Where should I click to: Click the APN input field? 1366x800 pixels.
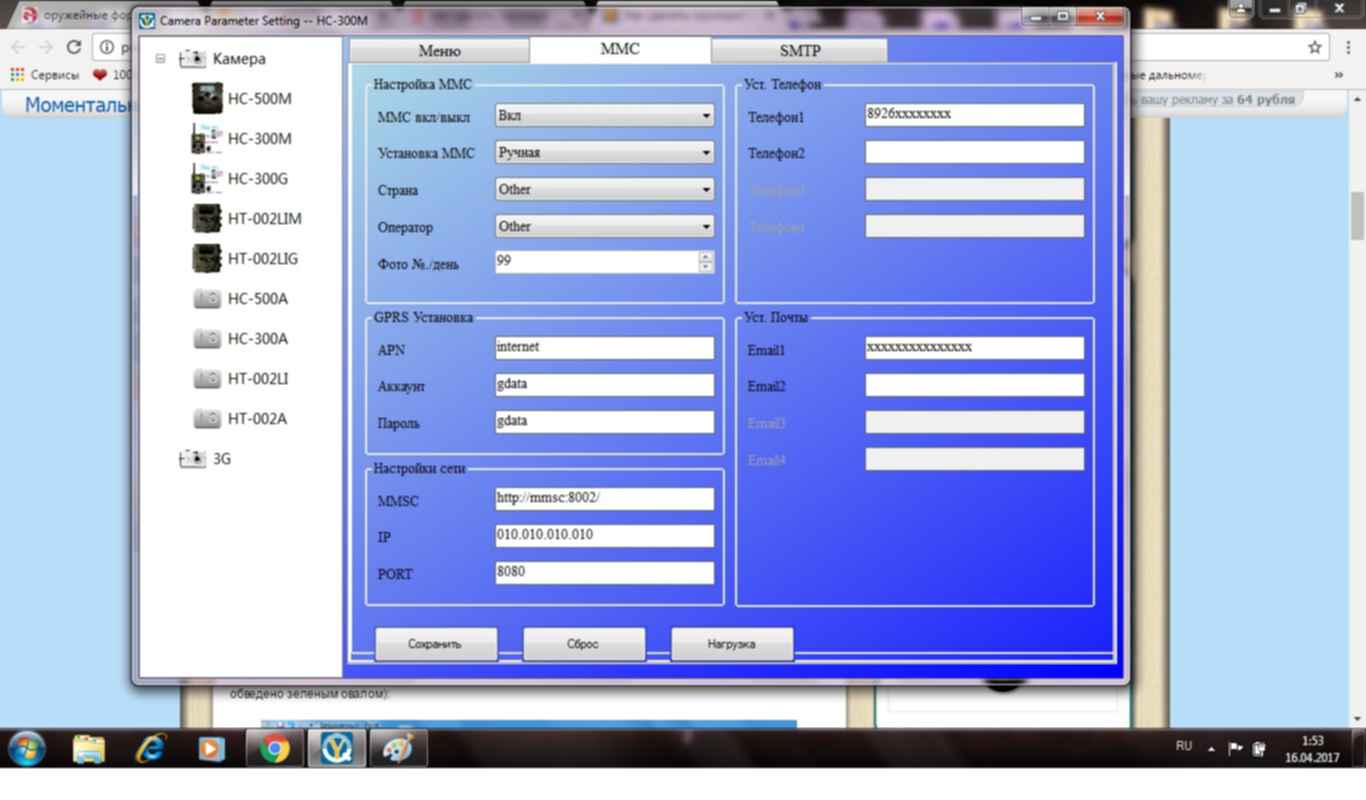[605, 348]
